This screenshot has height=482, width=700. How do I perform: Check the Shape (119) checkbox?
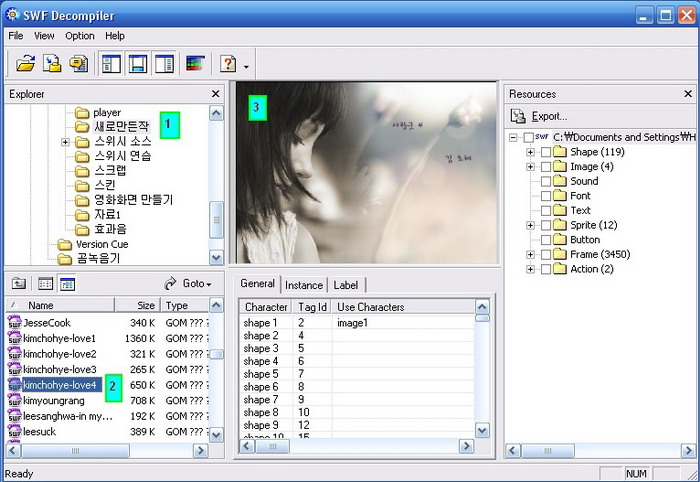pyautogui.click(x=546, y=152)
